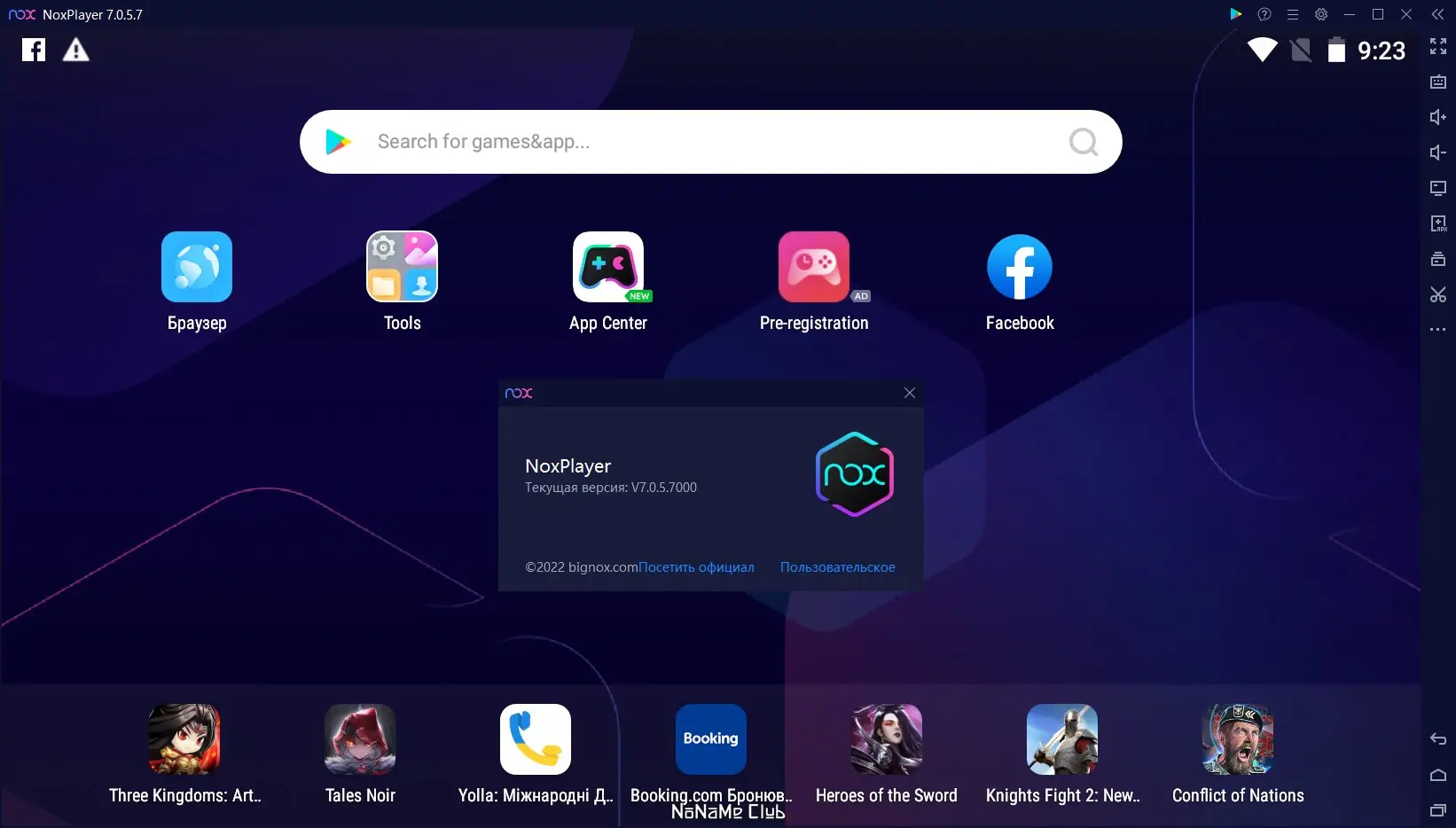1456x828 pixels.
Task: Open Three Kingdoms: Art game
Action: pos(184,739)
